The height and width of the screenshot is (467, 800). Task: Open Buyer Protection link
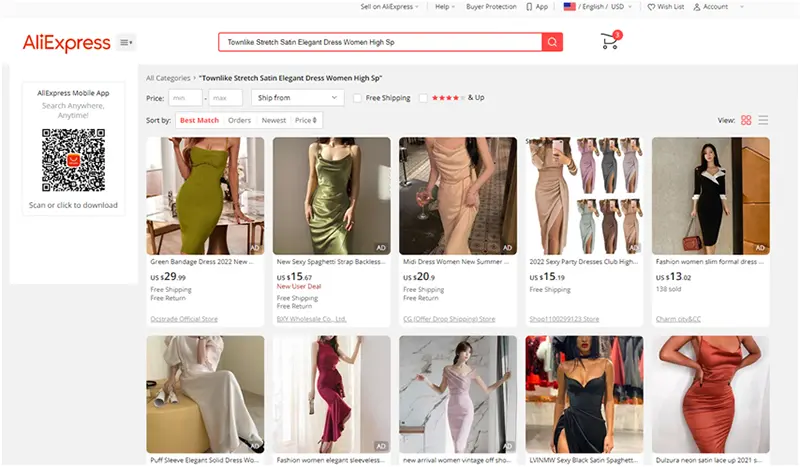491,7
